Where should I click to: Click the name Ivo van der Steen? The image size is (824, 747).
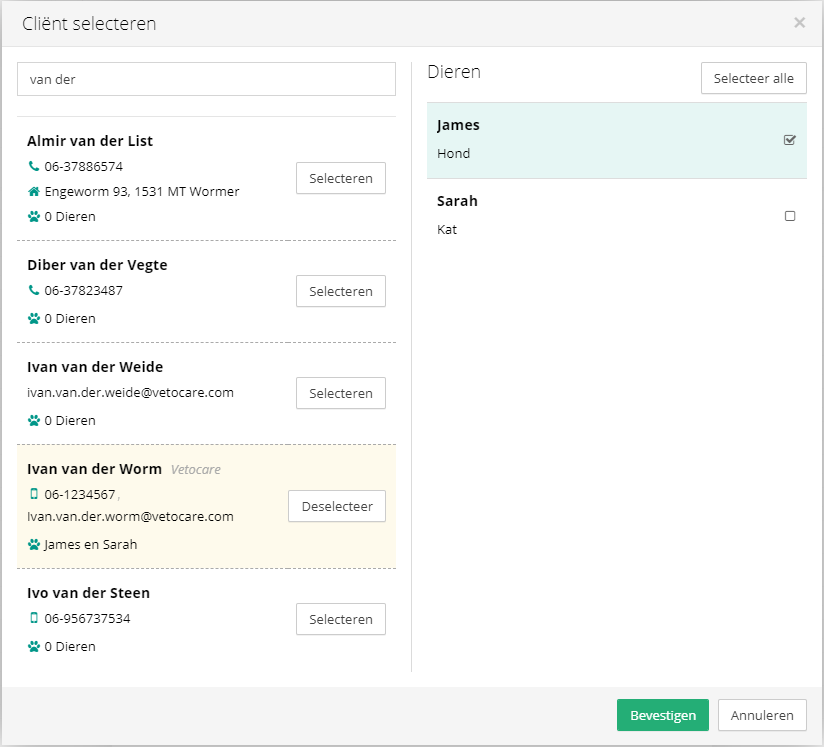click(88, 593)
